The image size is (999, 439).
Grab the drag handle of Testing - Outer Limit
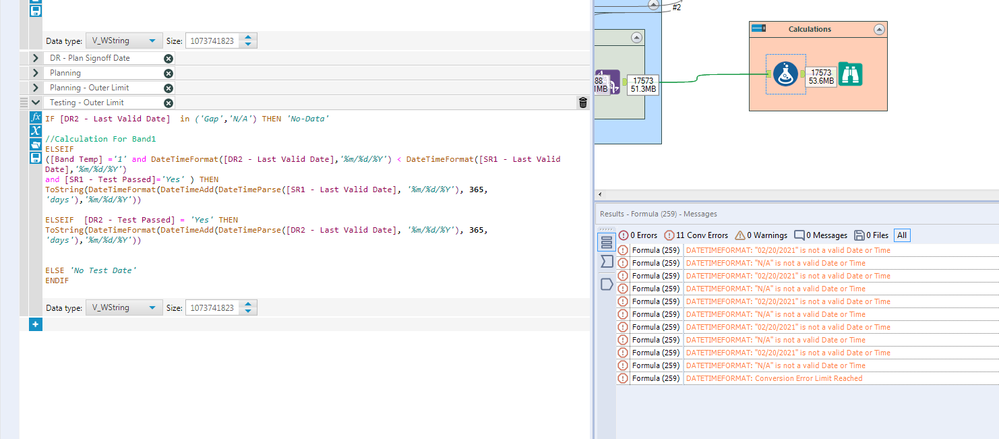tap(24, 103)
